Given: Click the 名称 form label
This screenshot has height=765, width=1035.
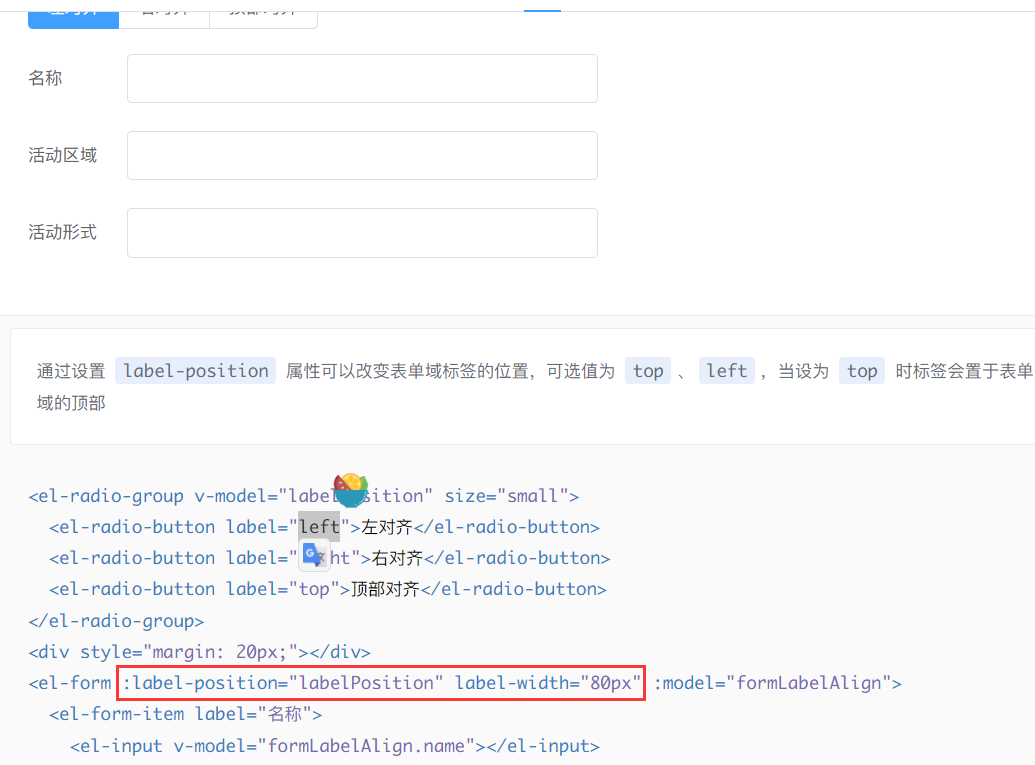Looking at the screenshot, I should pyautogui.click(x=46, y=78).
